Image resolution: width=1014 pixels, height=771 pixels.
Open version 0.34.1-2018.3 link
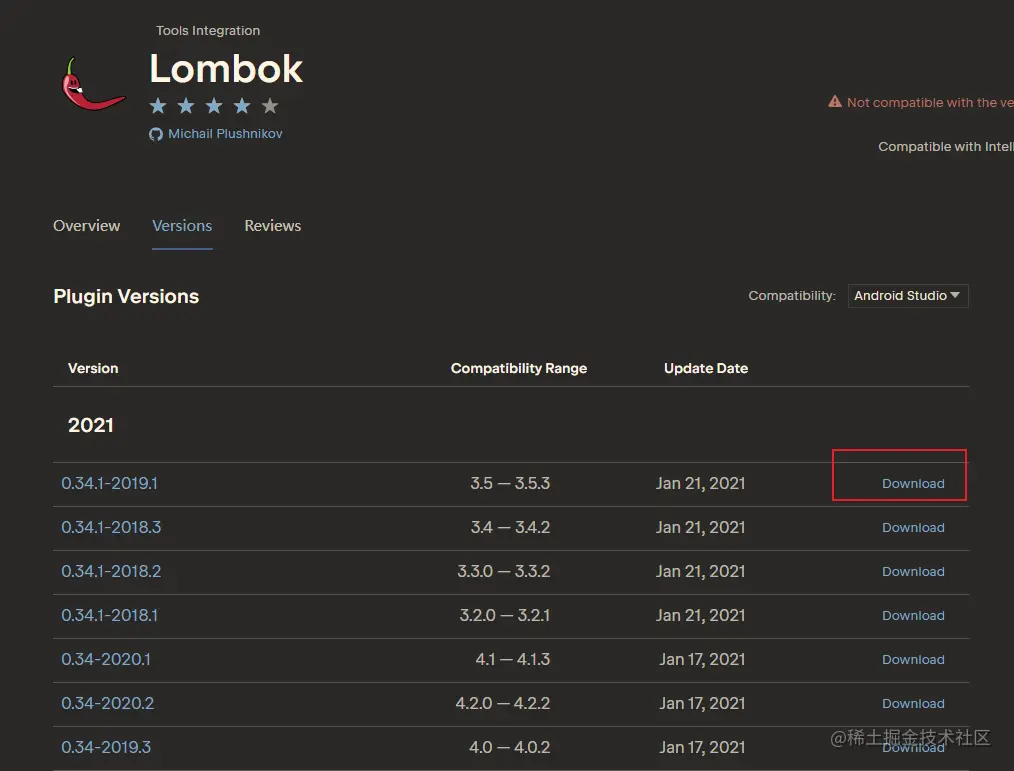111,527
